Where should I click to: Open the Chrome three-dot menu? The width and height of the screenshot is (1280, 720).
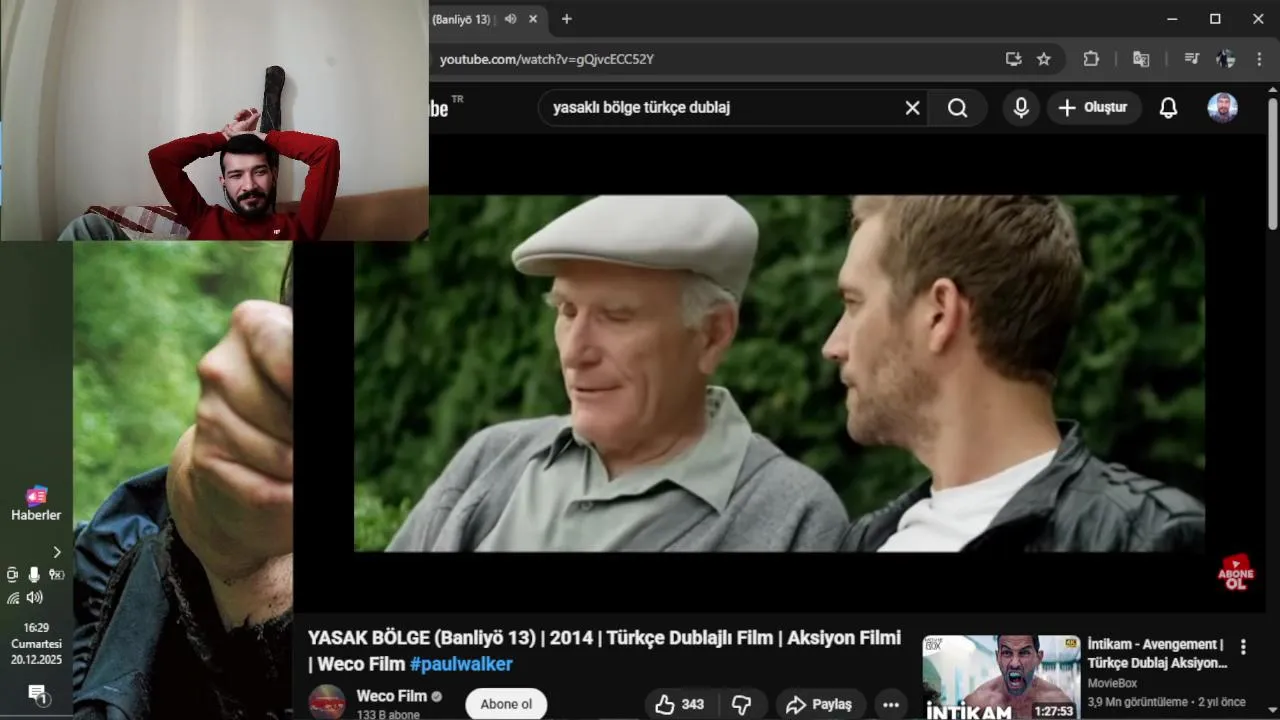coord(1258,59)
